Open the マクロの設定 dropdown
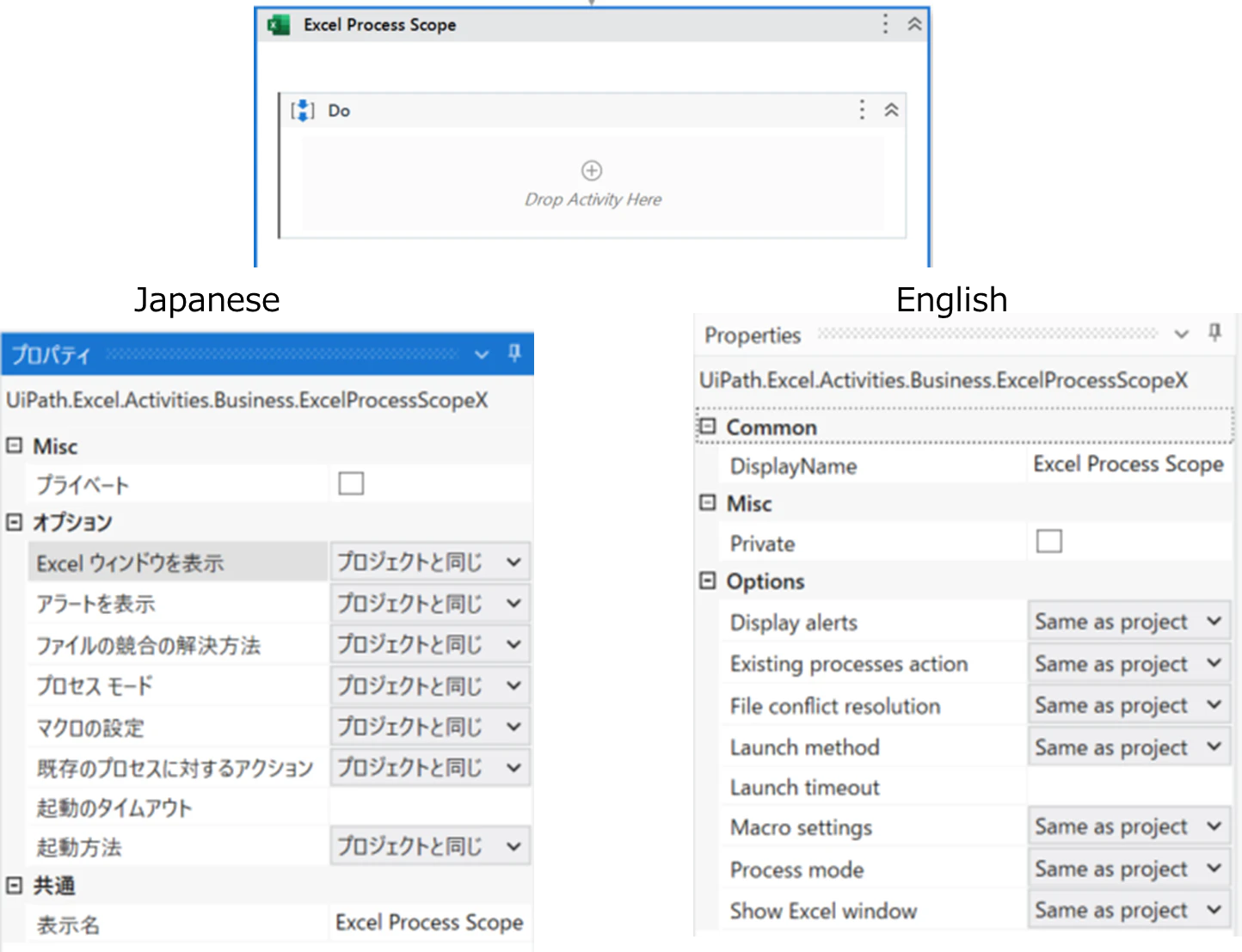 point(430,727)
